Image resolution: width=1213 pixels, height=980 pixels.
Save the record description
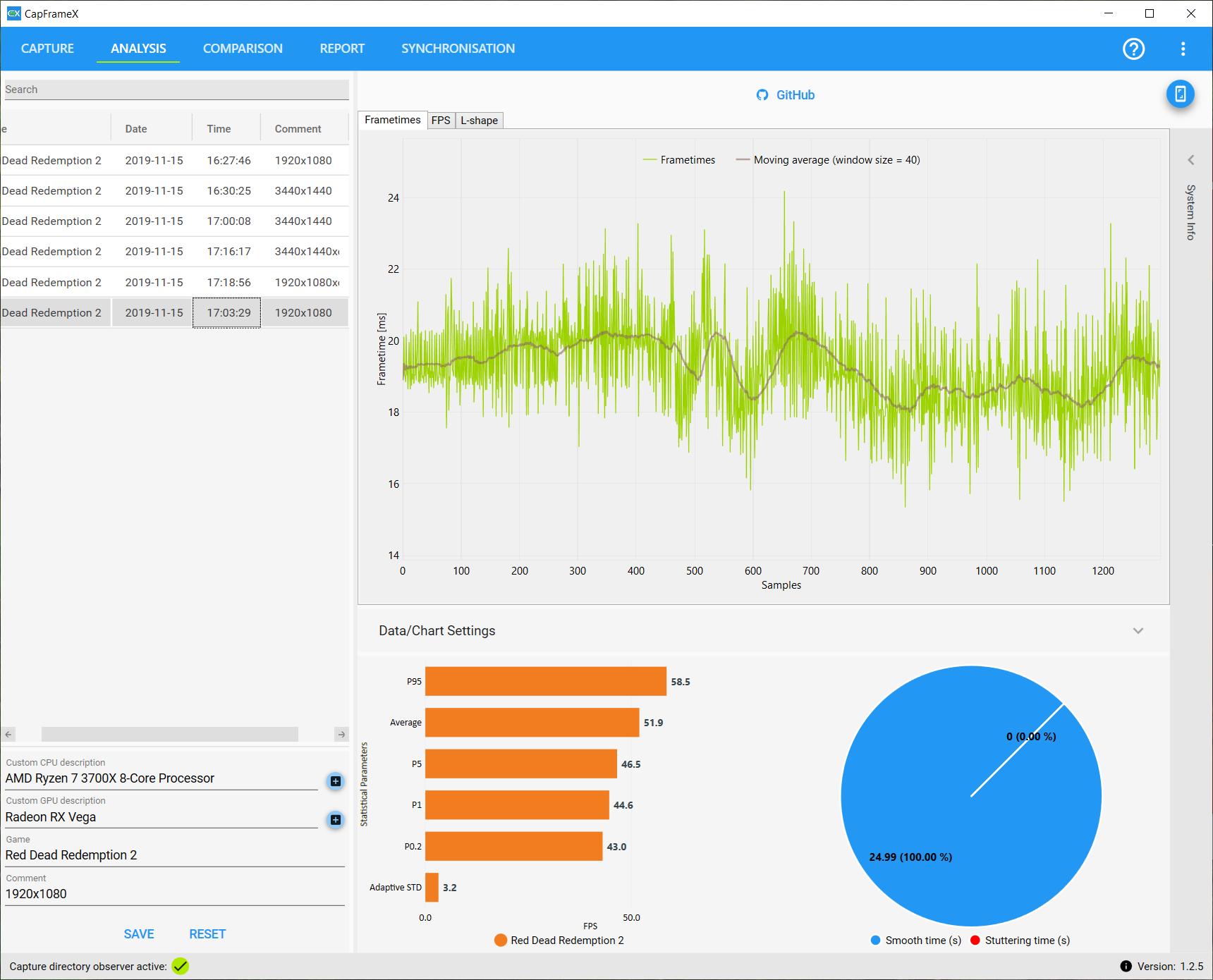click(139, 934)
